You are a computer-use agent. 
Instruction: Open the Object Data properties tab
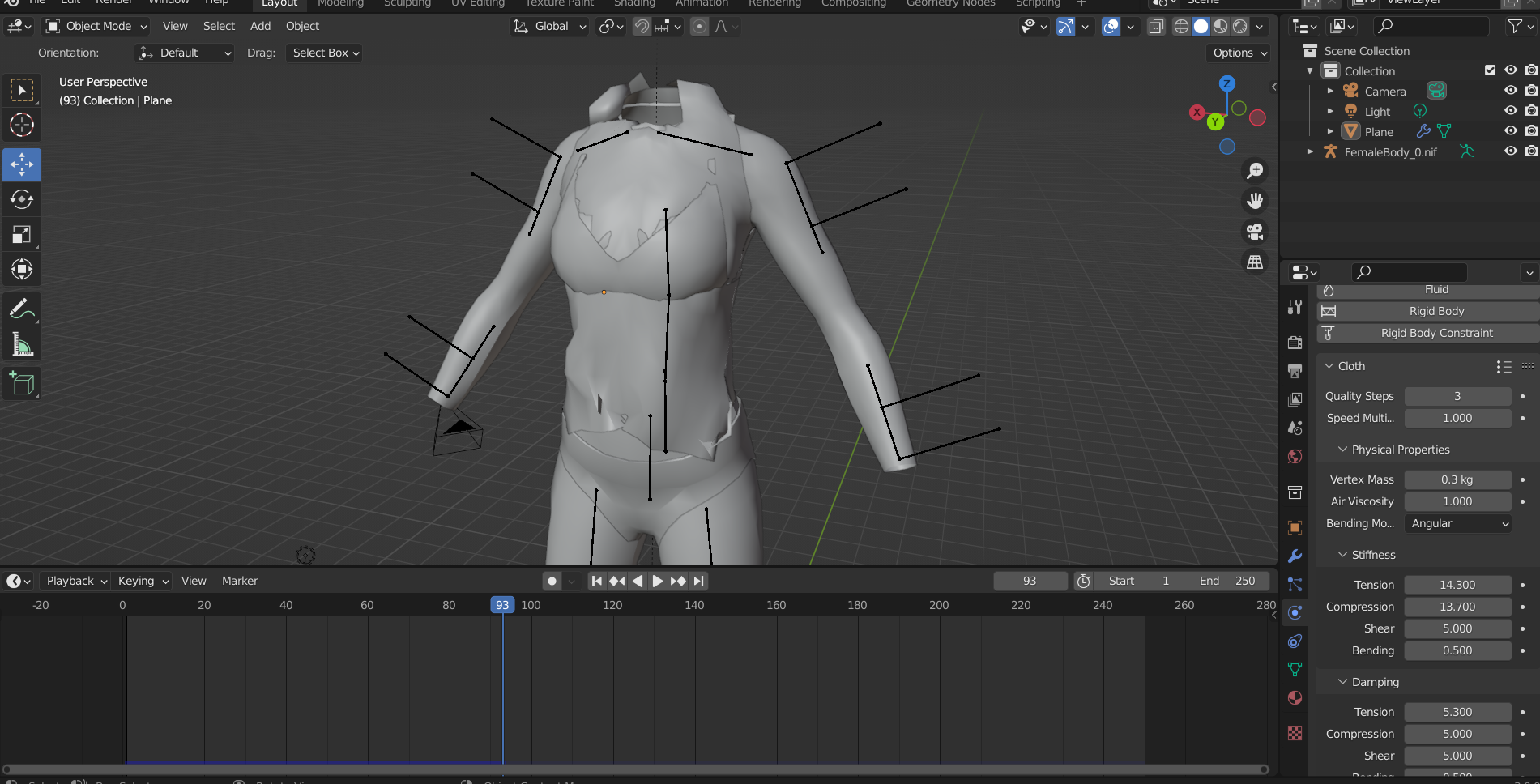[1295, 669]
